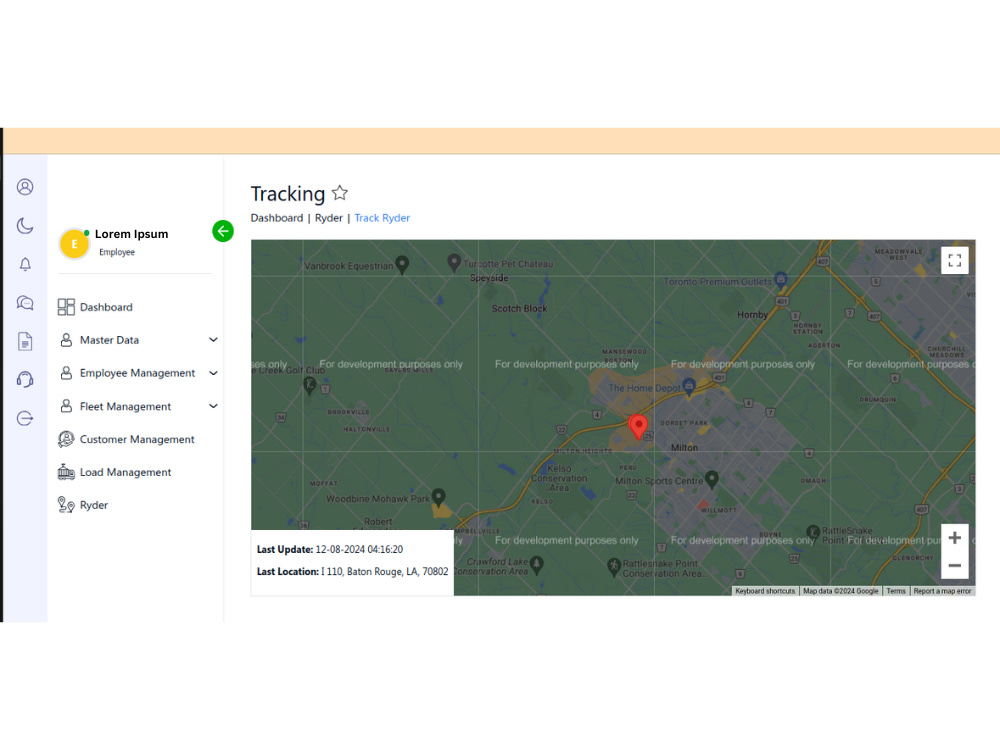
Task: Go to Dashboard breadcrumb link
Action: pyautogui.click(x=277, y=218)
